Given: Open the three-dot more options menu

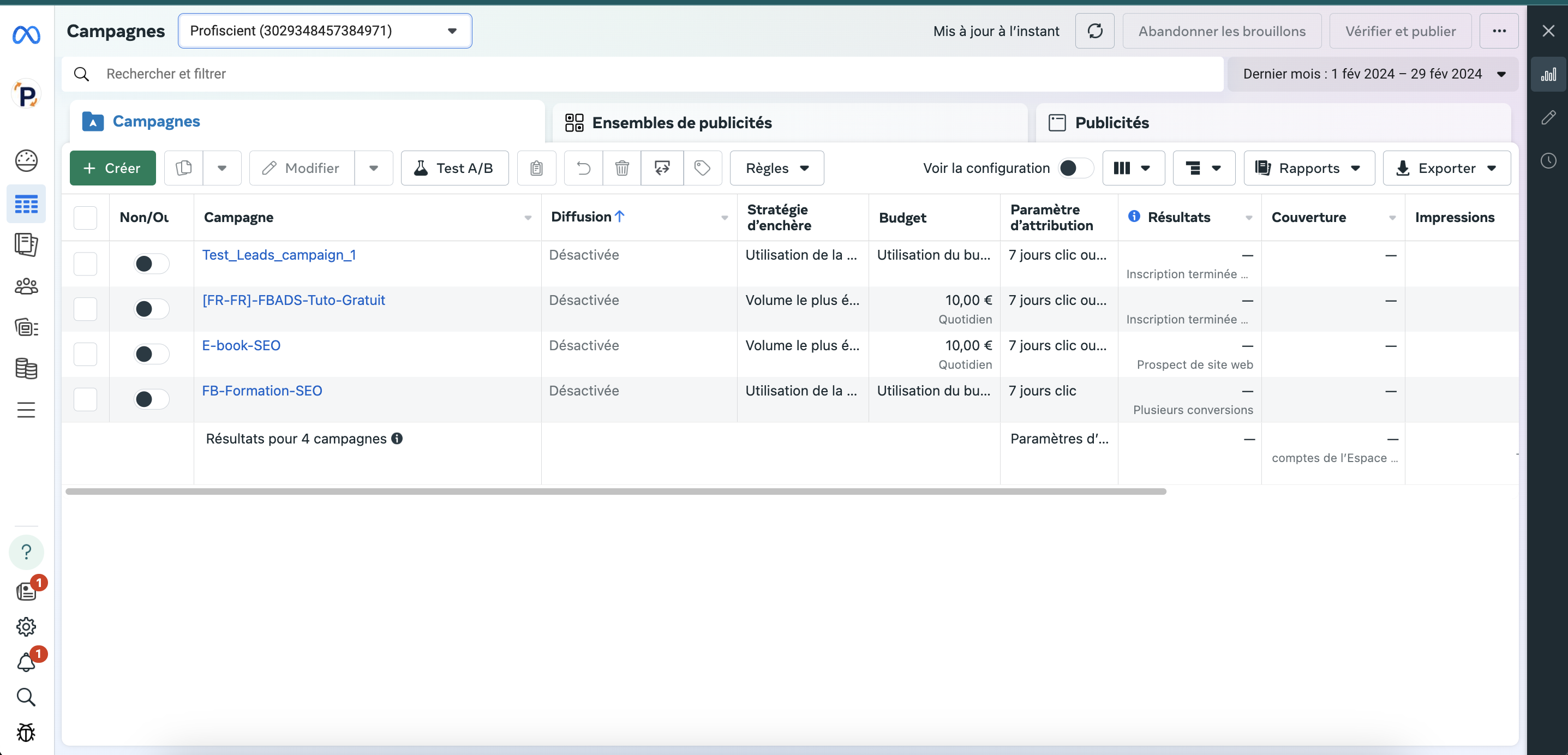Looking at the screenshot, I should (x=1499, y=31).
